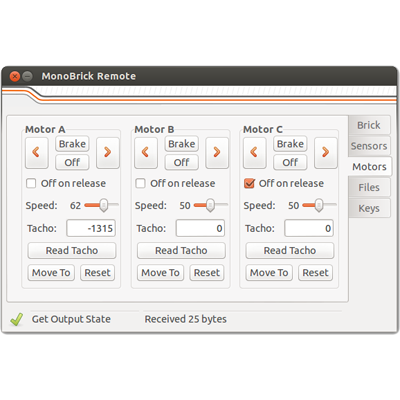Click the green checkmark status icon
The width and height of the screenshot is (400, 400).
(16, 319)
